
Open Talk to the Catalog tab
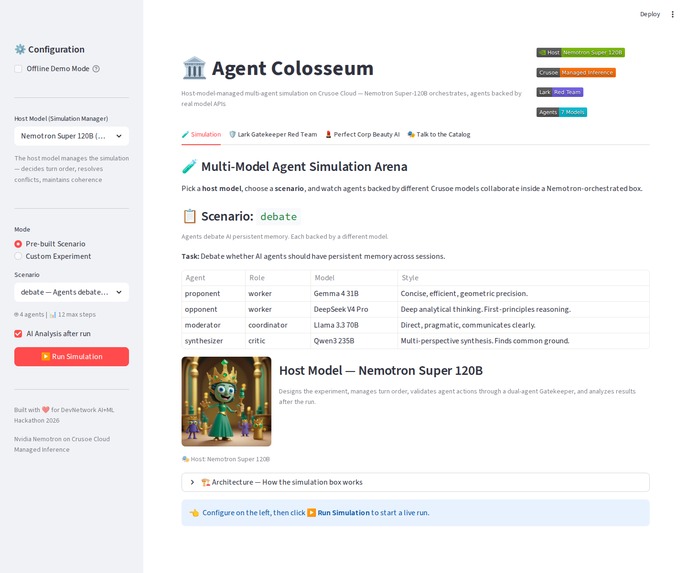[x=439, y=134]
